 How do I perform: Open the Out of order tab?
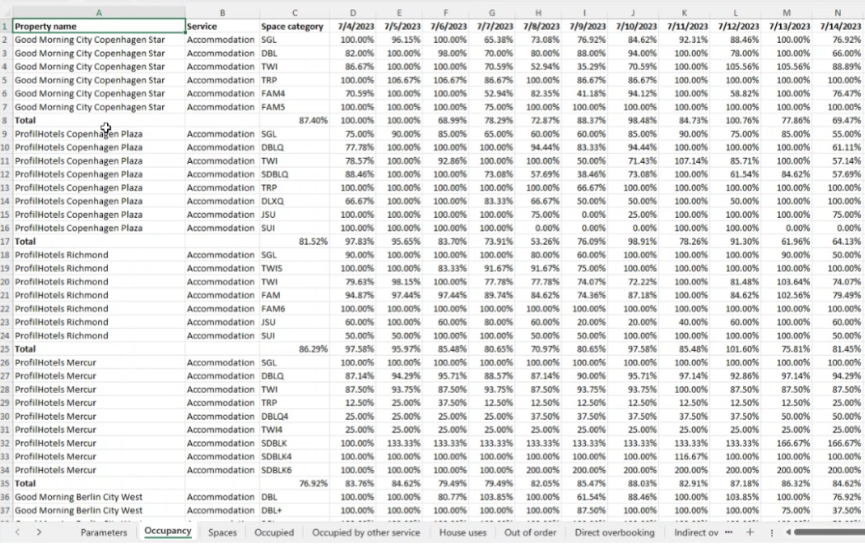pyautogui.click(x=530, y=532)
